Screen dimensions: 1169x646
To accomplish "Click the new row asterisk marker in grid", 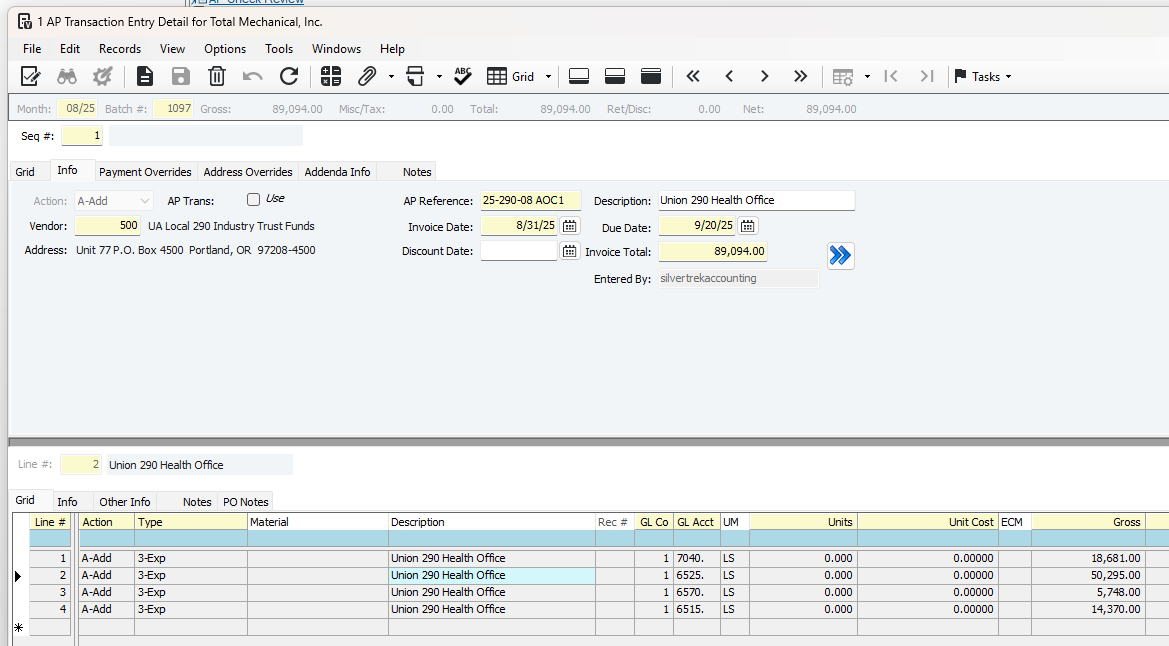I will pos(19,627).
